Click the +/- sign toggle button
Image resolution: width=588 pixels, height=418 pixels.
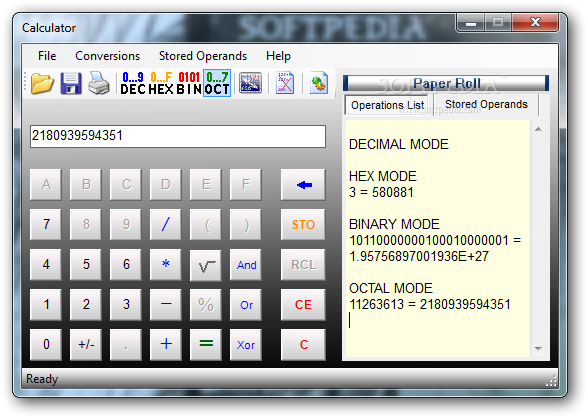click(86, 345)
